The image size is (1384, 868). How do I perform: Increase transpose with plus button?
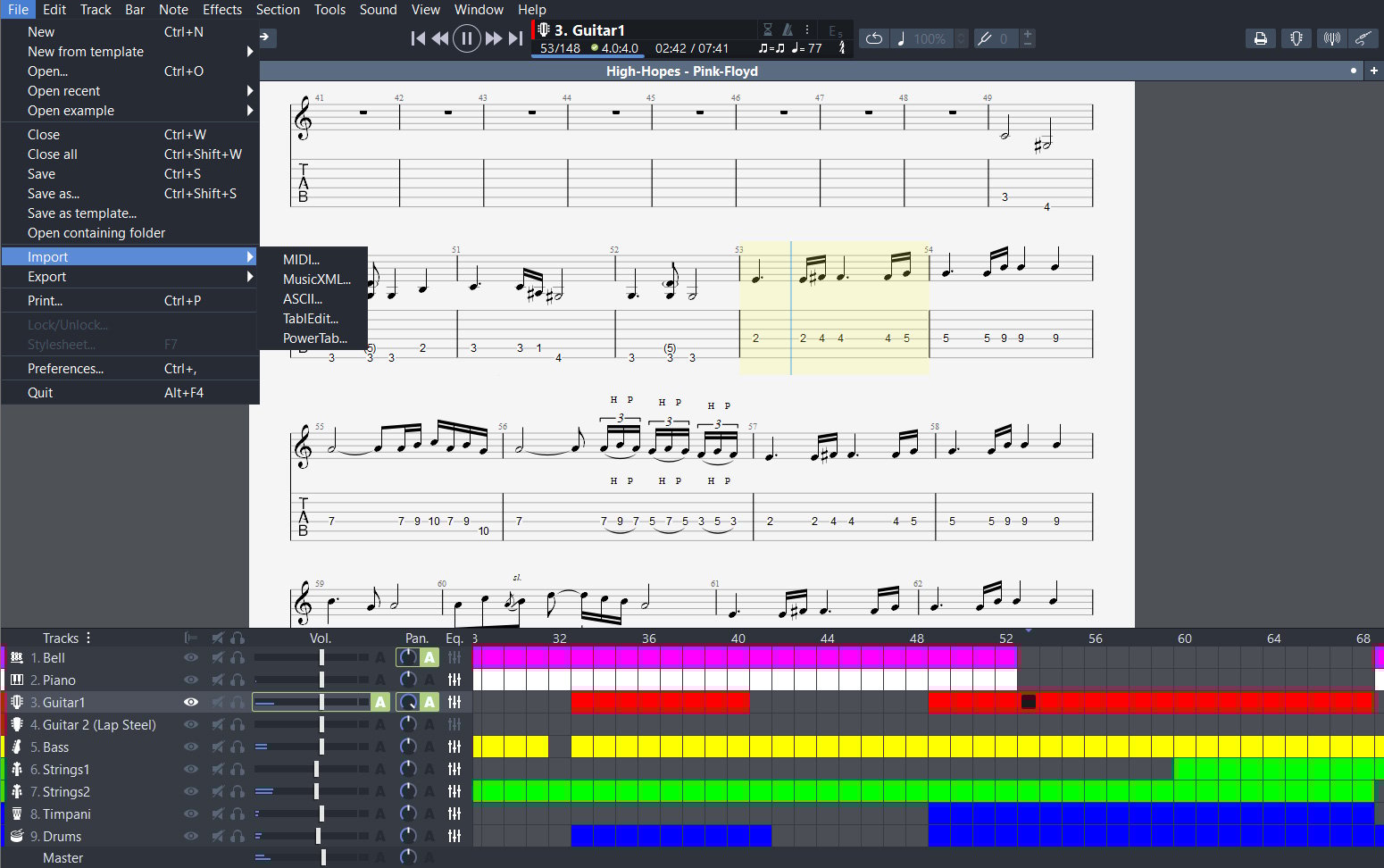(x=1028, y=34)
